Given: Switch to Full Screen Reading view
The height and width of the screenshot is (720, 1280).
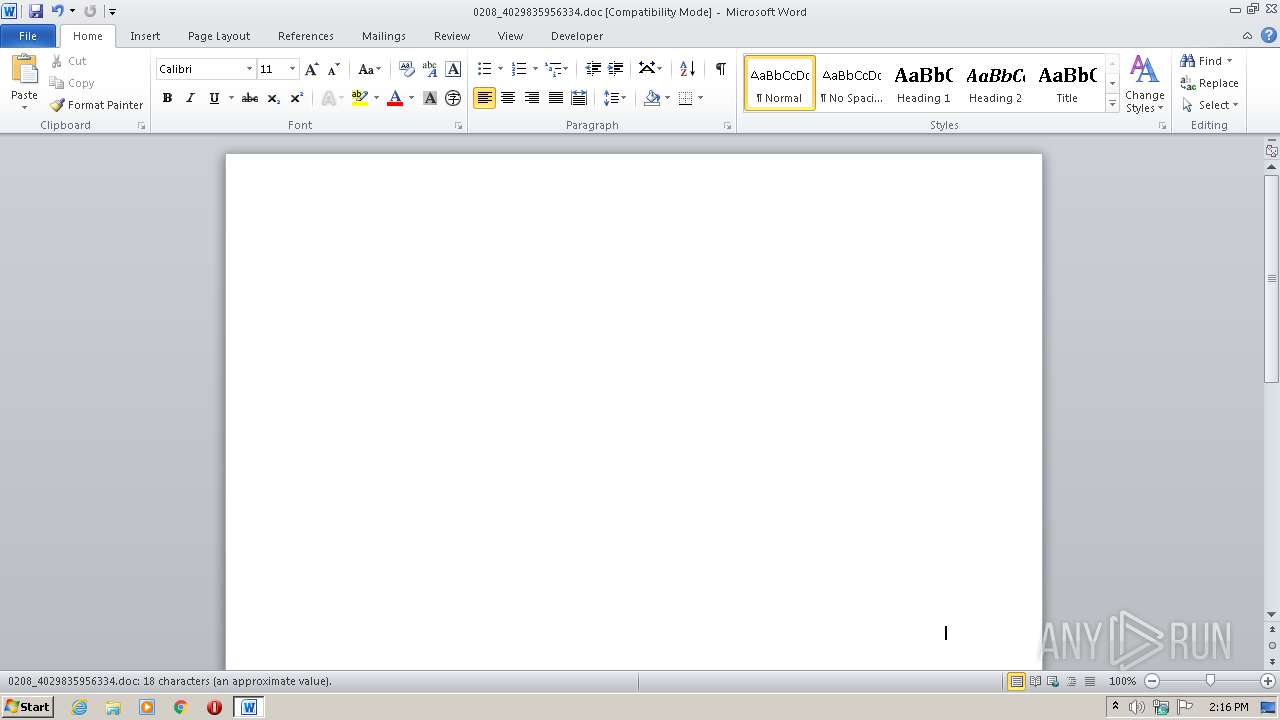Looking at the screenshot, I should tap(1035, 681).
